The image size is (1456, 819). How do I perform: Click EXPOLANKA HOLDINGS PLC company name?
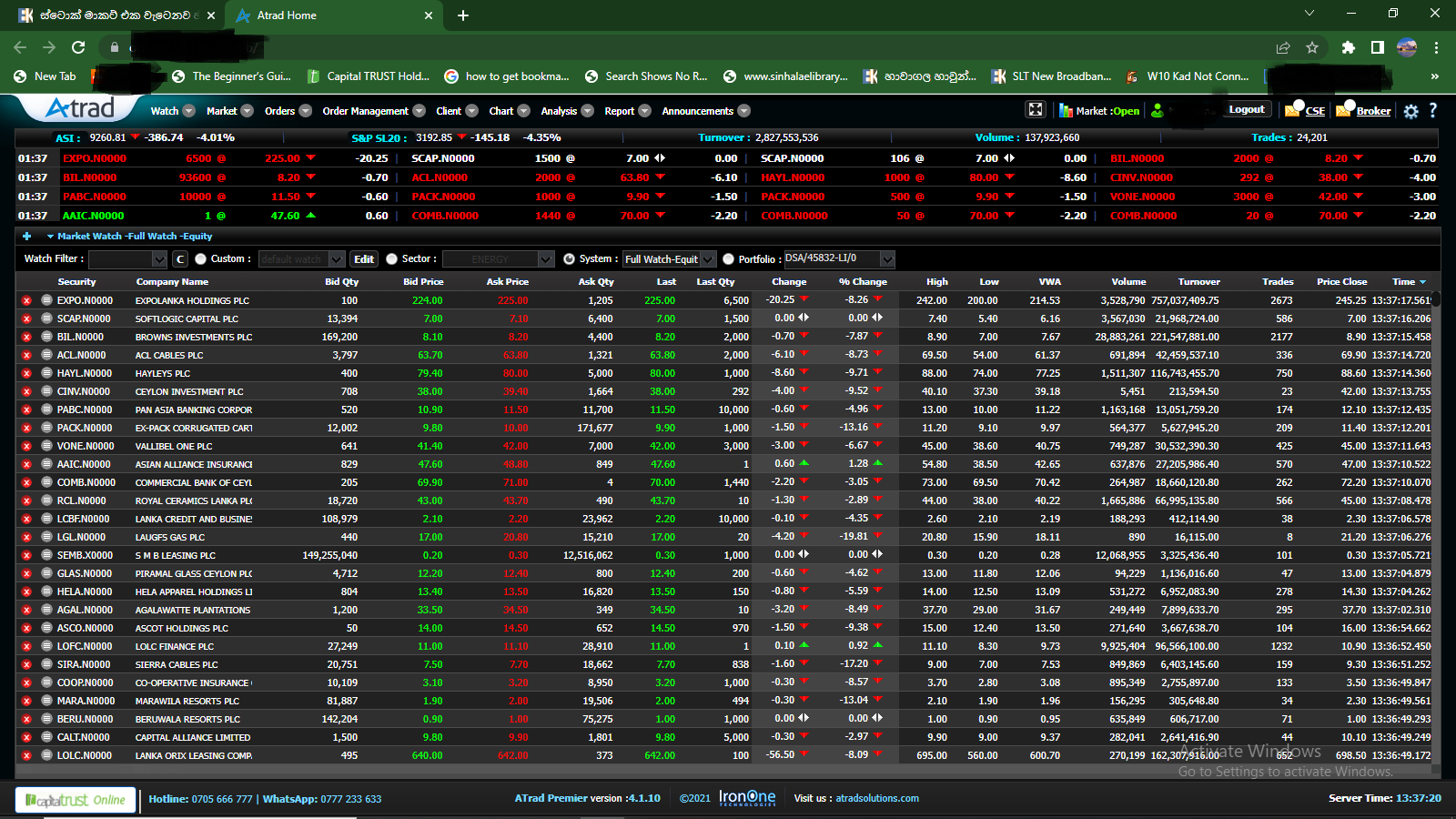pyautogui.click(x=192, y=300)
